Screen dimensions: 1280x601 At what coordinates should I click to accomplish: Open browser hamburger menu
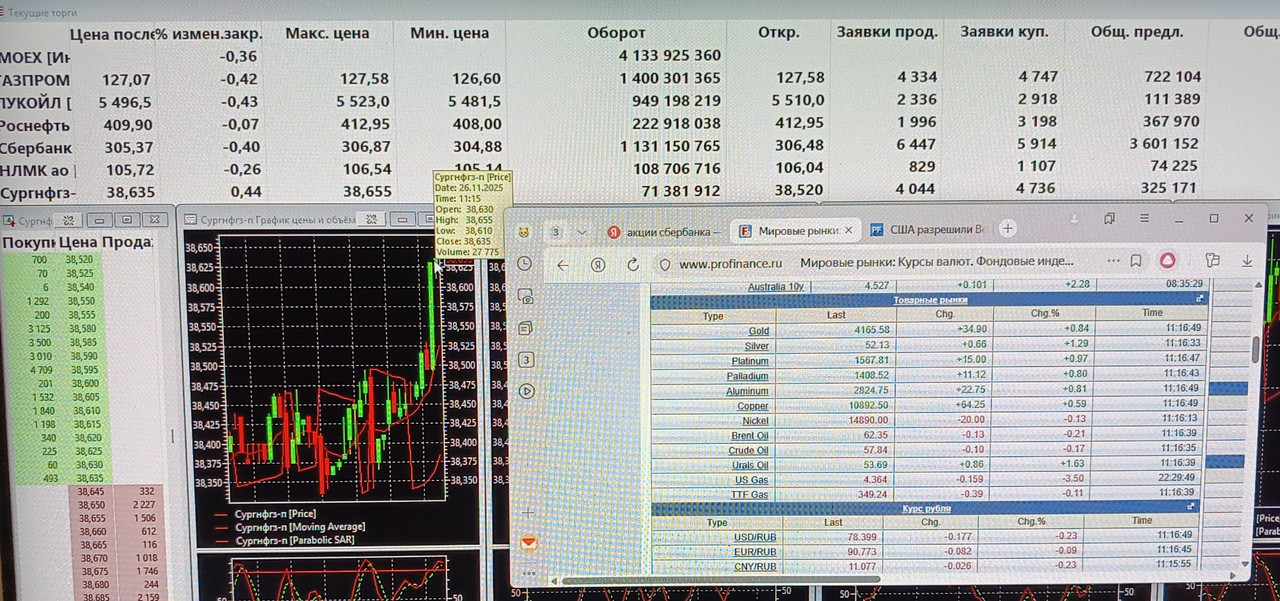1143,218
